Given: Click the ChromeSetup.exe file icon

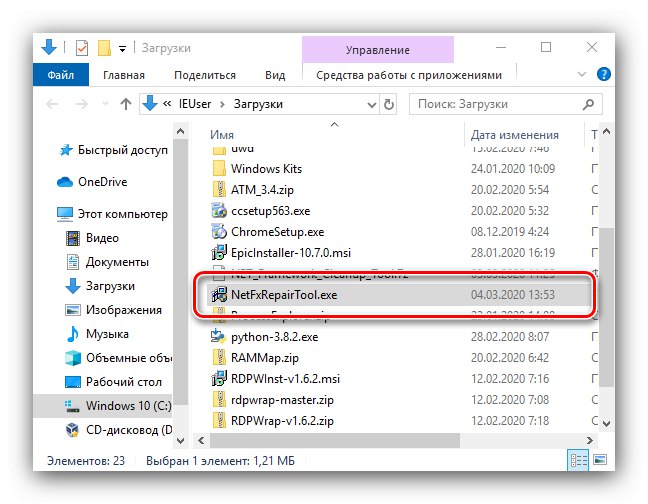Looking at the screenshot, I should pos(219,232).
